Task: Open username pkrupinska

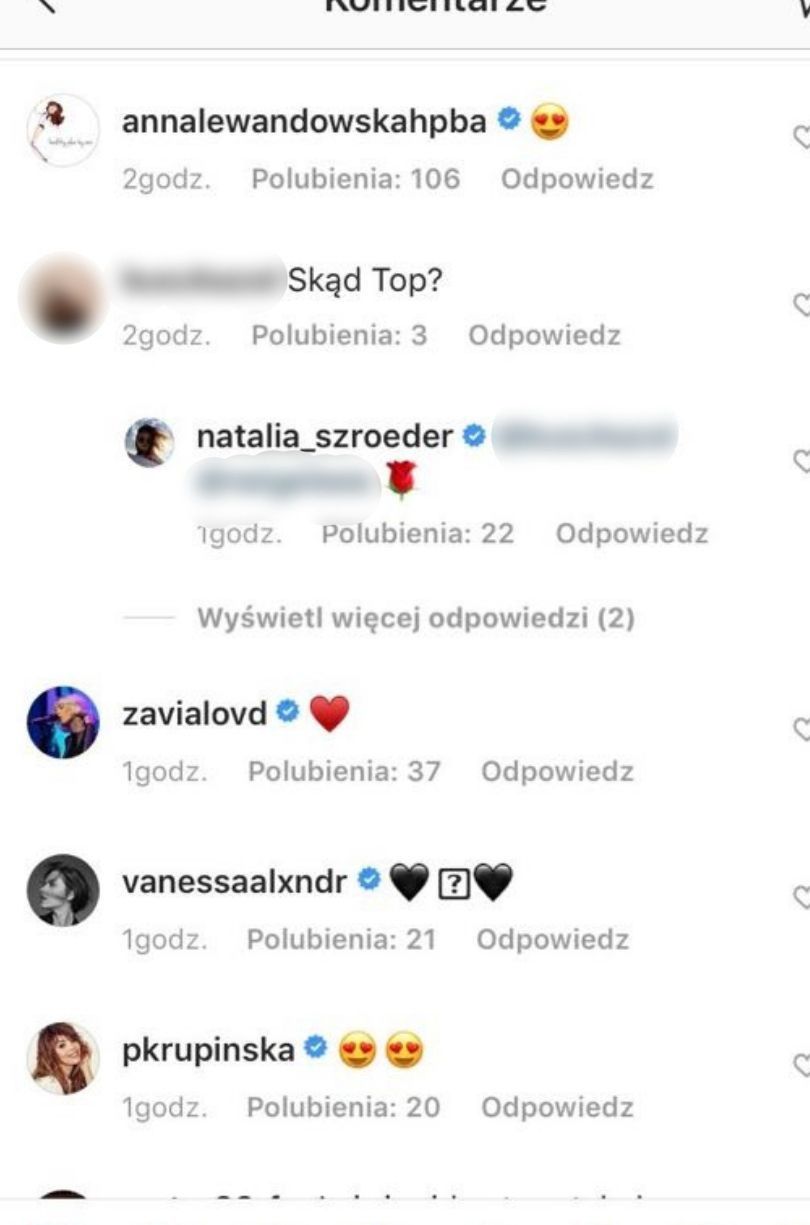Action: tap(208, 1051)
